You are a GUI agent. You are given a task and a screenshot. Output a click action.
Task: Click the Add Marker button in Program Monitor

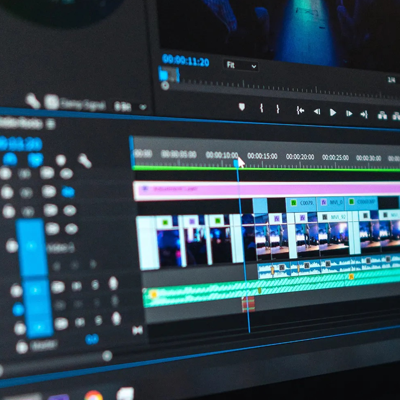[242, 107]
